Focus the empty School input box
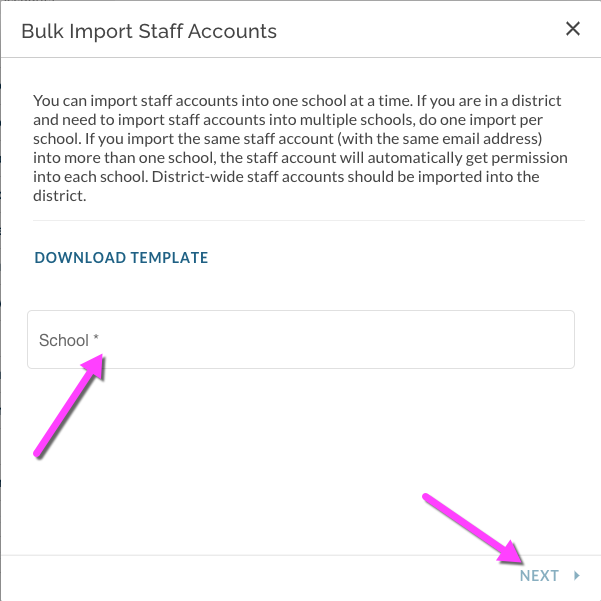This screenshot has height=601, width=601. 301,340
